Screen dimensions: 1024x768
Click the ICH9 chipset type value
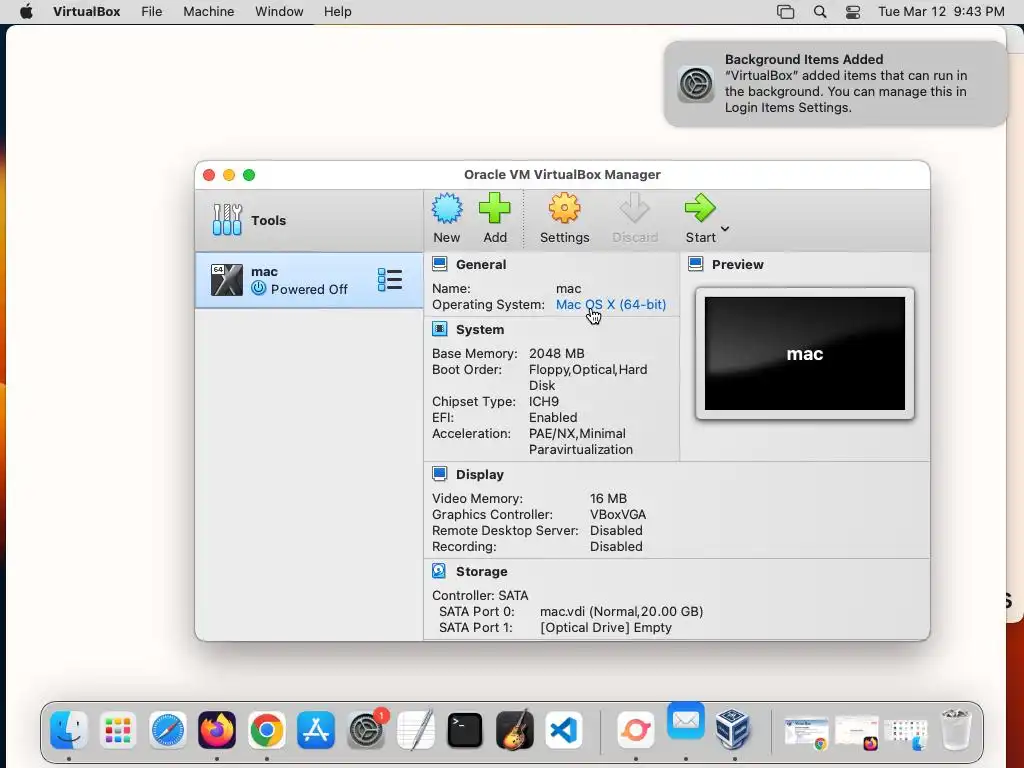pyautogui.click(x=543, y=402)
